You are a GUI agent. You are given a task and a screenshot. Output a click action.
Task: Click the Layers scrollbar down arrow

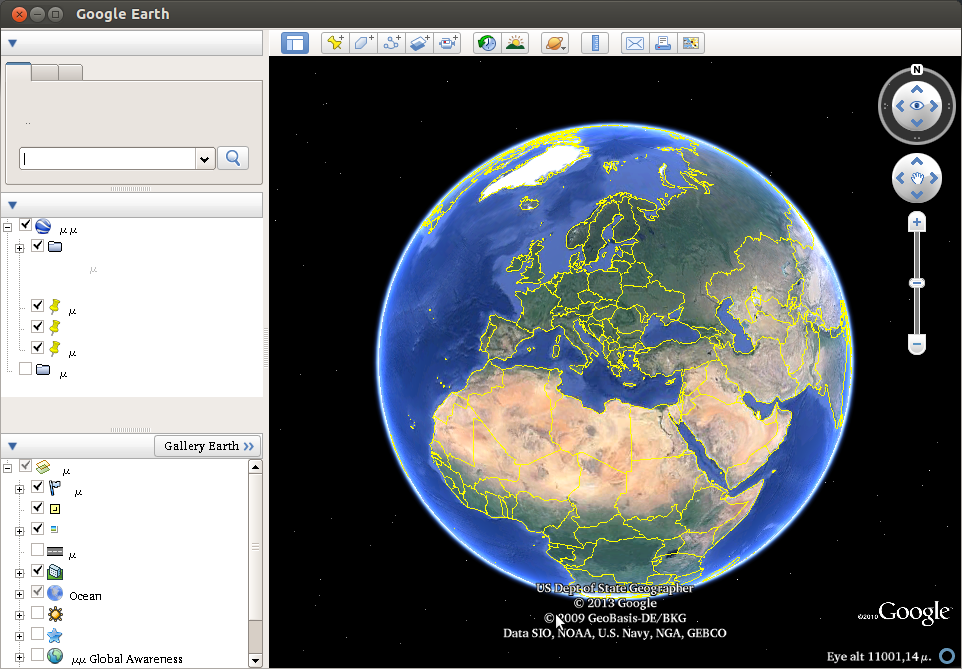[x=255, y=661]
